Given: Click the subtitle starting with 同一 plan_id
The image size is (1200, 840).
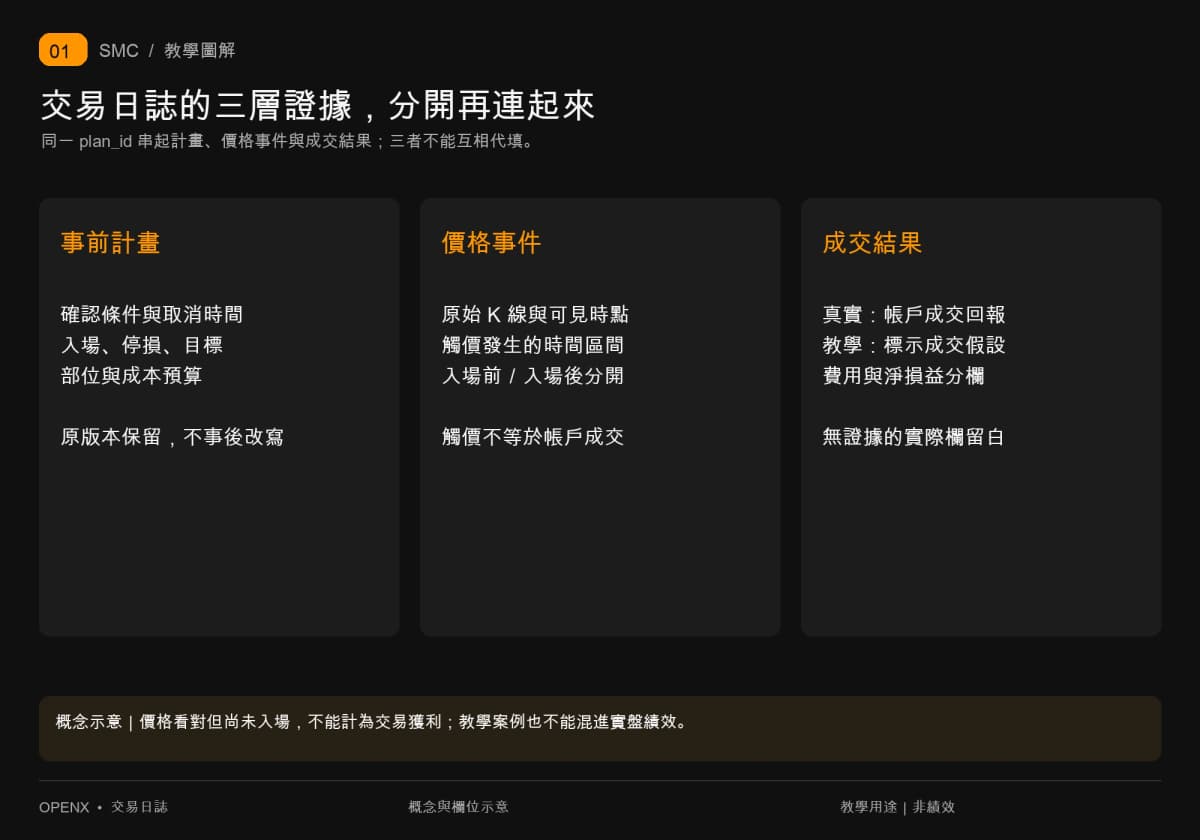Looking at the screenshot, I should tap(290, 141).
